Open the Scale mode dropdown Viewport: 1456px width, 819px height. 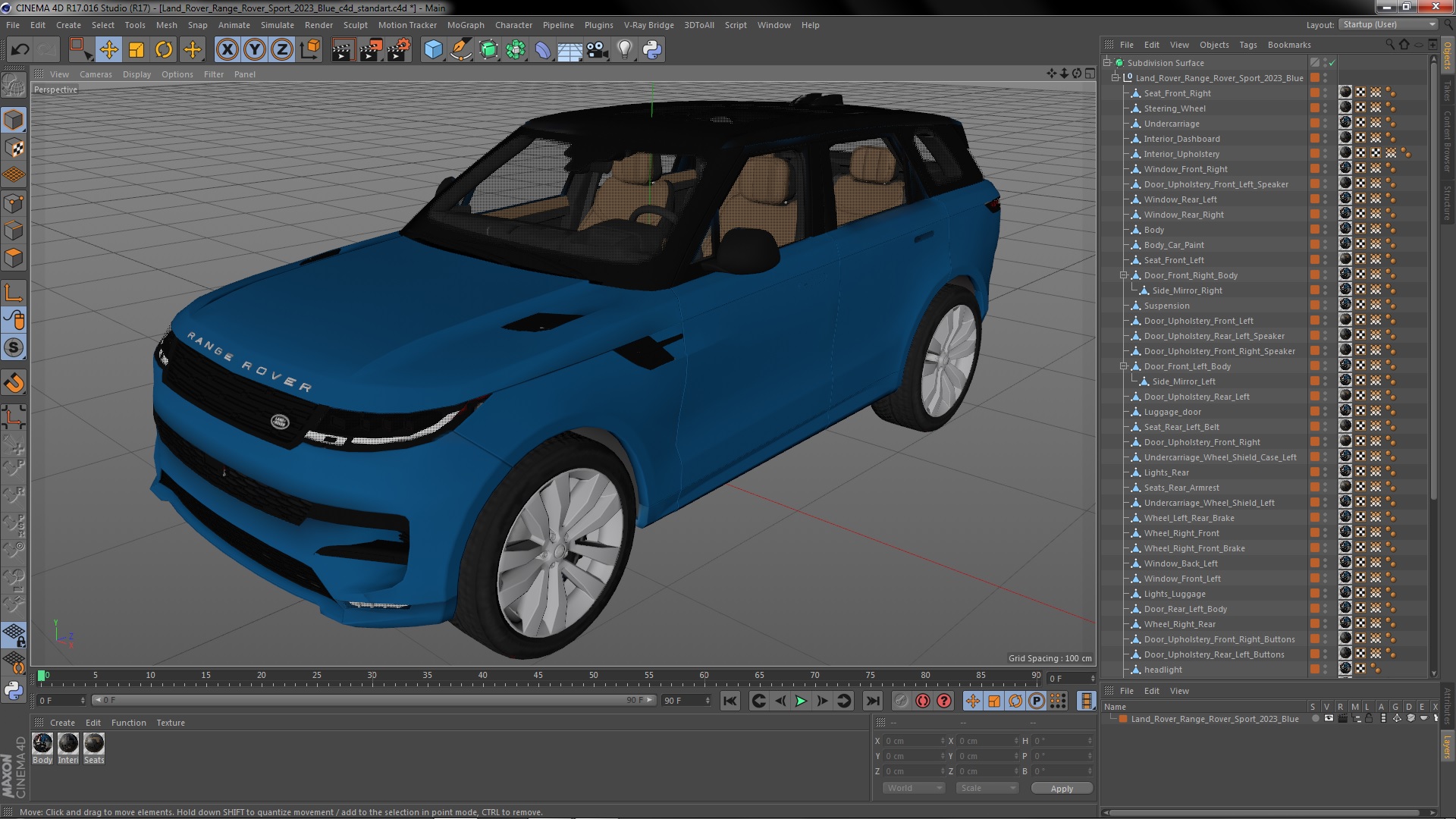(987, 788)
